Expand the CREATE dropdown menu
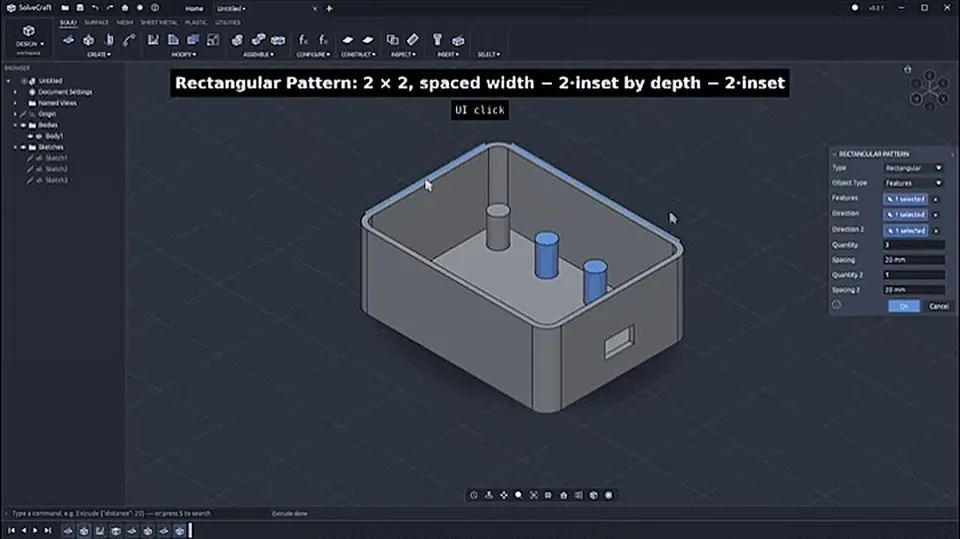 pos(99,55)
